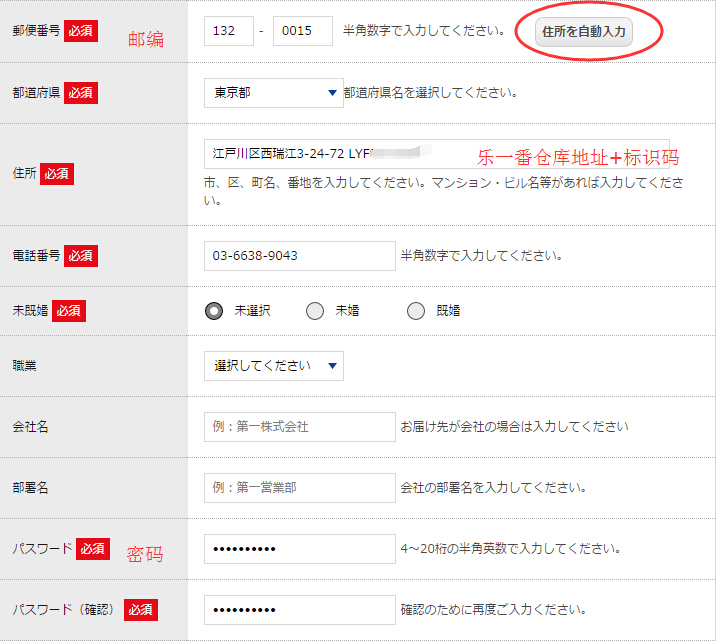
Task: Click the second postal code field containing 0015
Action: 302,31
